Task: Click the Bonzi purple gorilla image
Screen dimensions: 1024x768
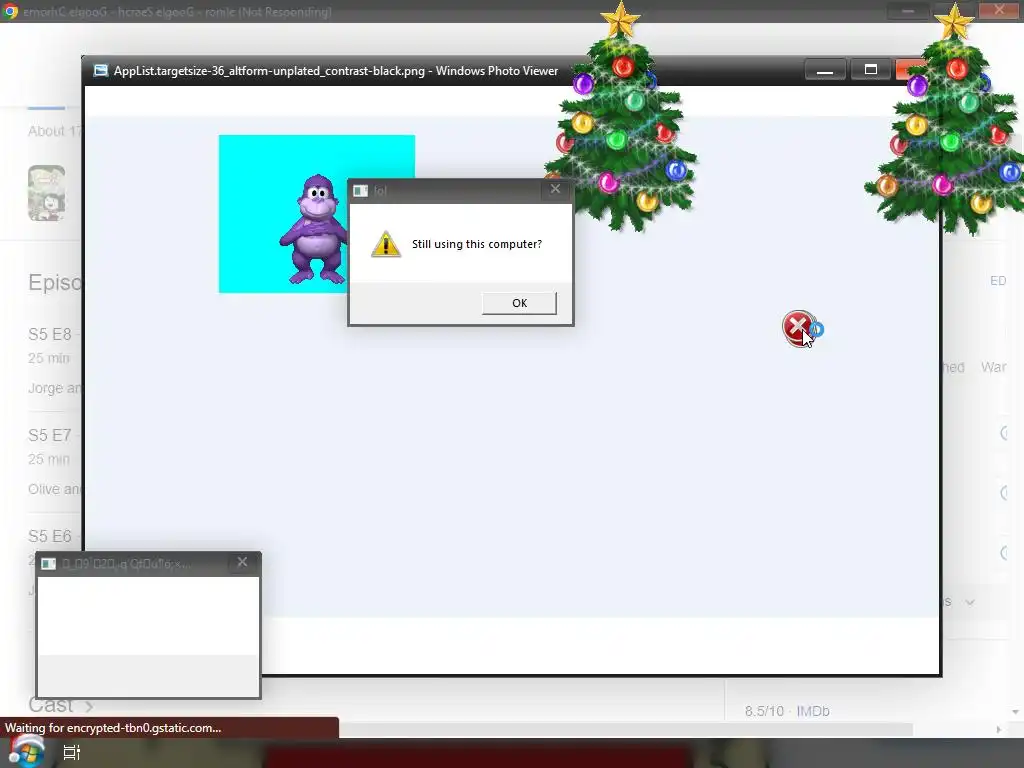Action: (314, 229)
